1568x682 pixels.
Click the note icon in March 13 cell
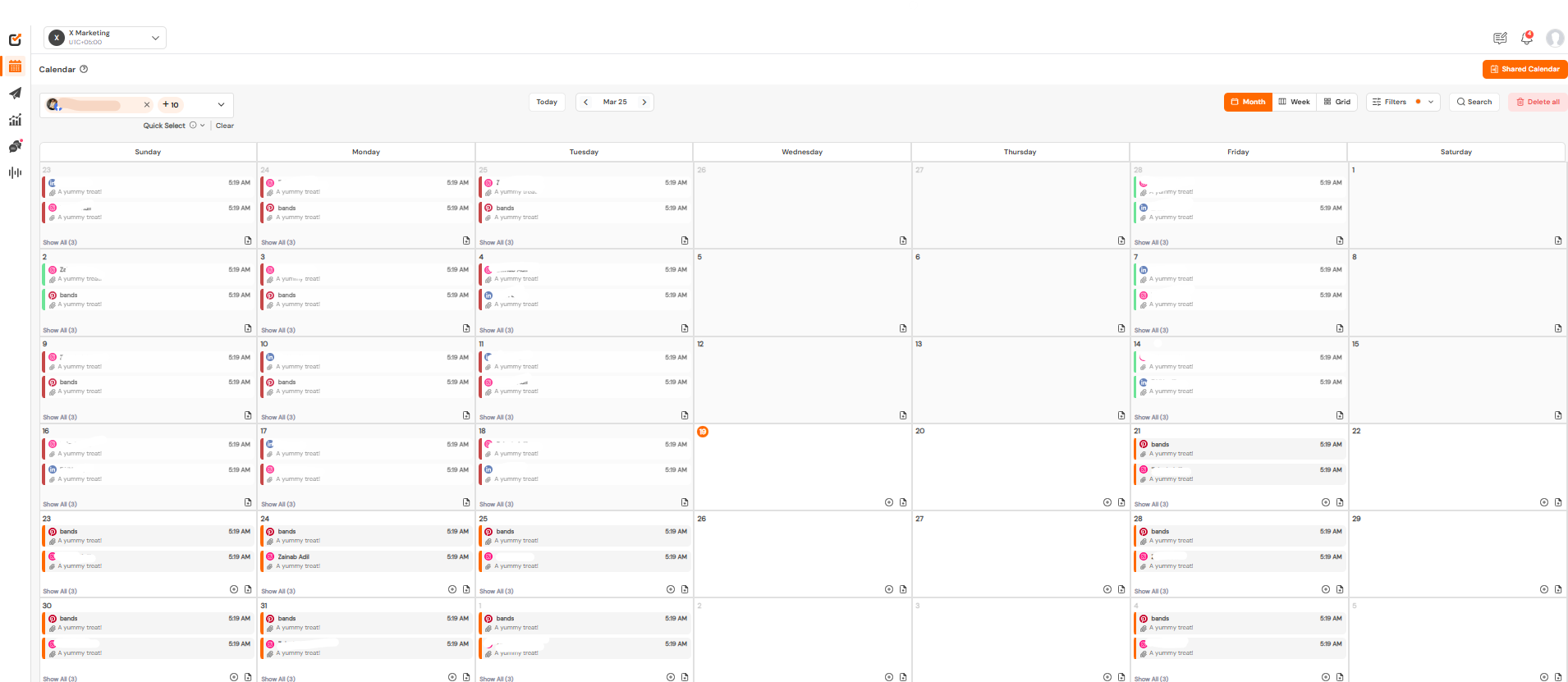(1121, 415)
